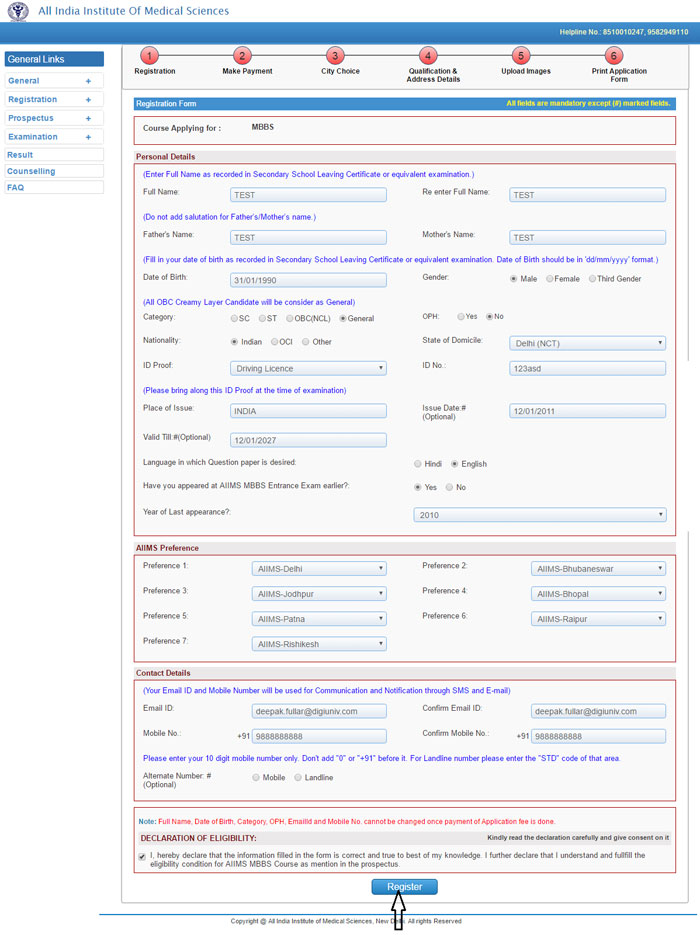700x935 pixels.
Task: Select OBC(NCL) category radio button
Action: click(290, 318)
